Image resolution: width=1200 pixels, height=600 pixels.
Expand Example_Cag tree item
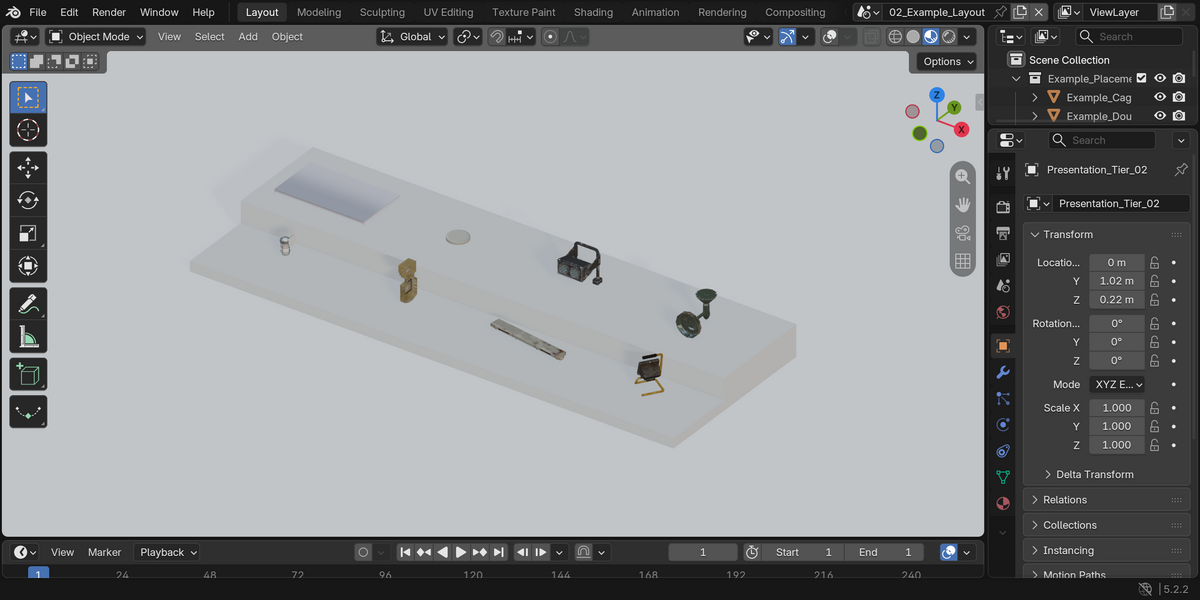[1035, 97]
